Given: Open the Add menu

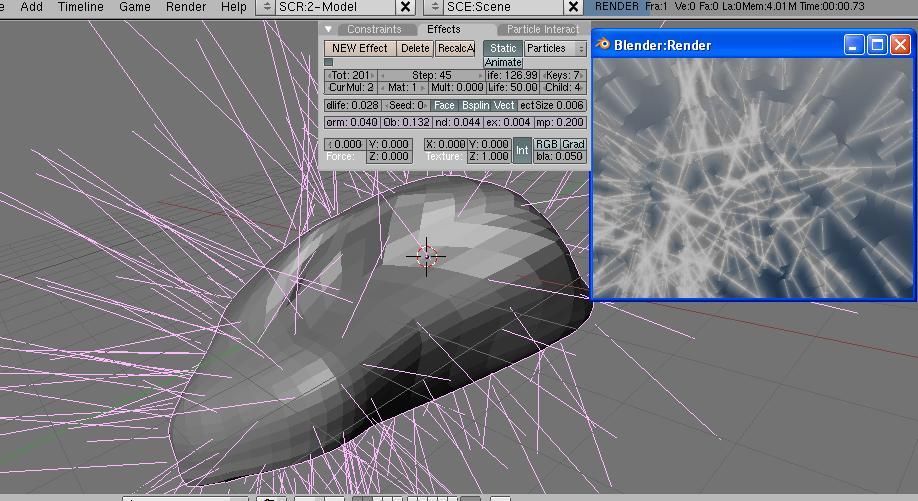Looking at the screenshot, I should (x=32, y=7).
